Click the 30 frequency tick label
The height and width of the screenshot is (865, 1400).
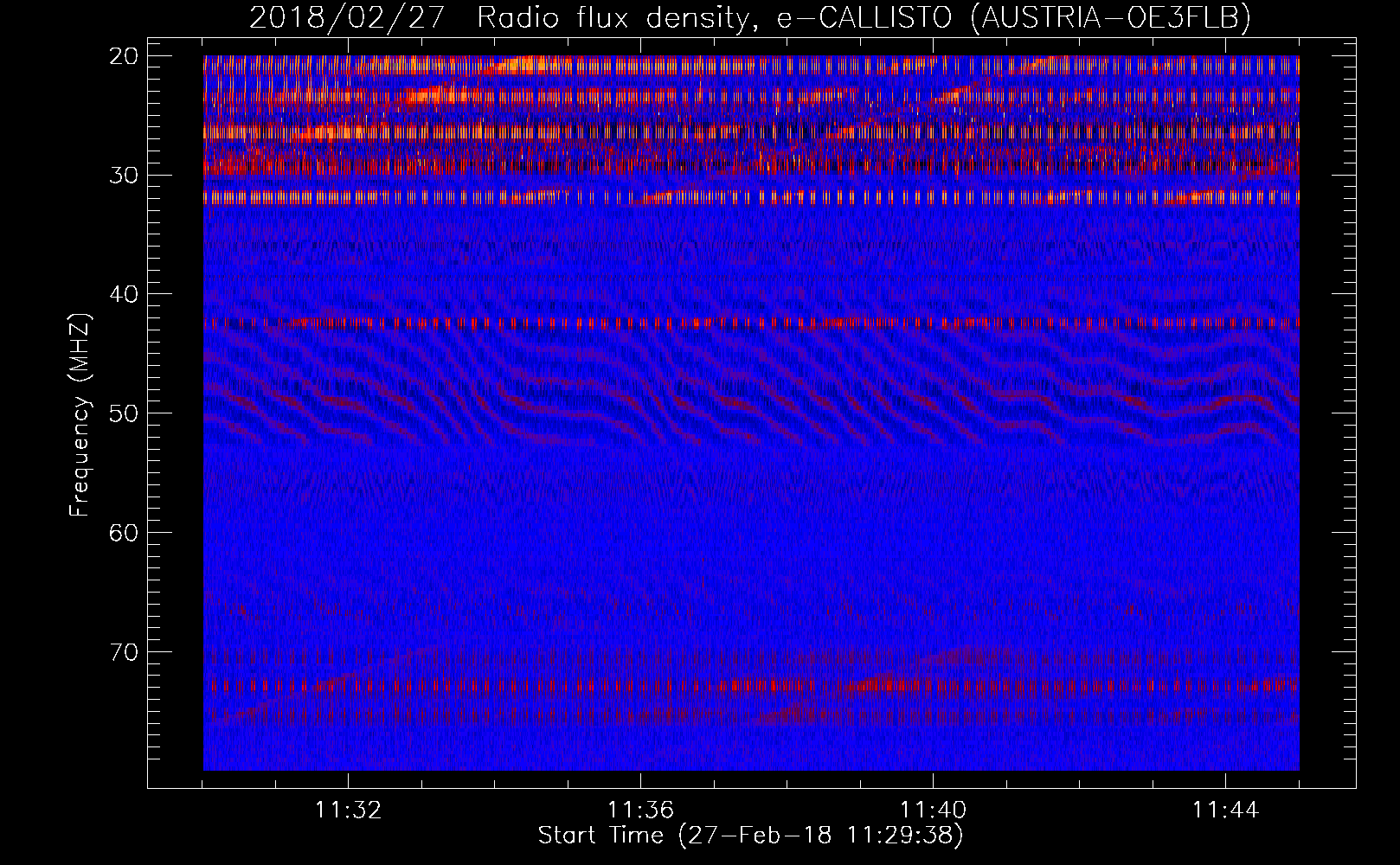click(124, 175)
